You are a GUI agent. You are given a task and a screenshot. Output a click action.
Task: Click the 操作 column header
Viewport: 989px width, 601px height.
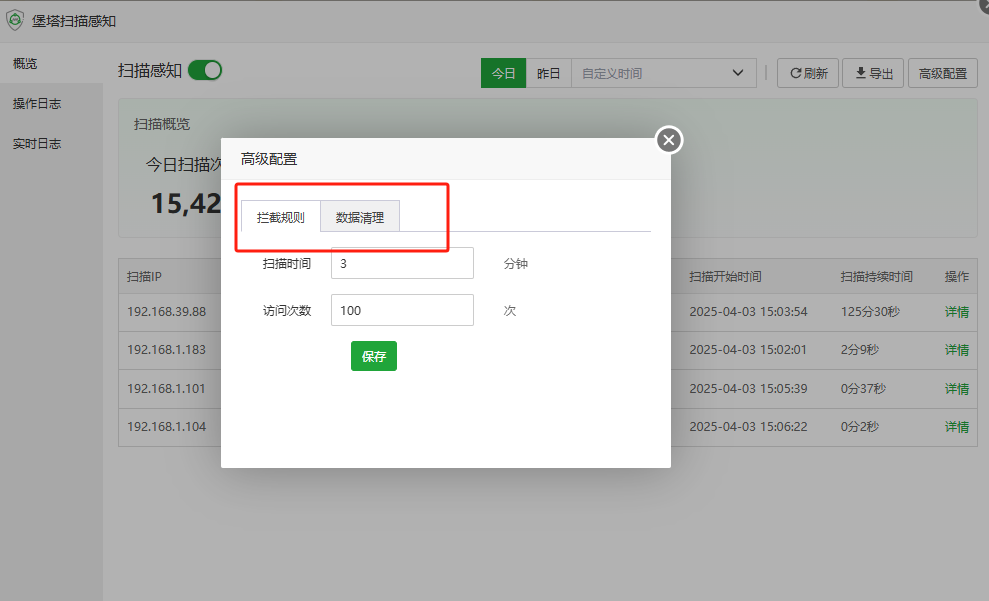957,276
